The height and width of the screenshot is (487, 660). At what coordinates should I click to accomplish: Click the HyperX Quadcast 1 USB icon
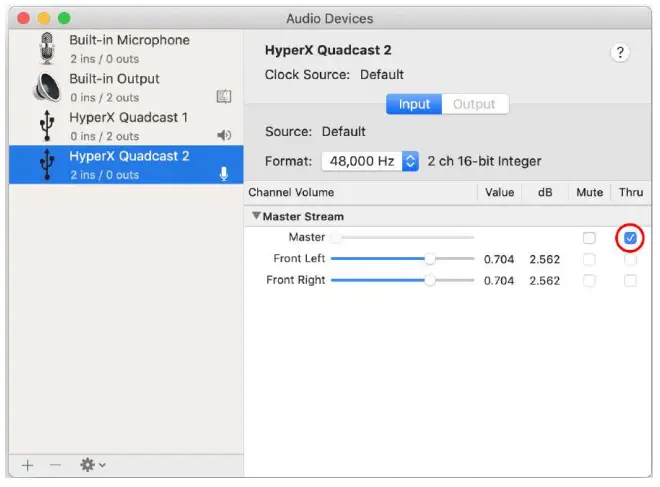point(47,126)
